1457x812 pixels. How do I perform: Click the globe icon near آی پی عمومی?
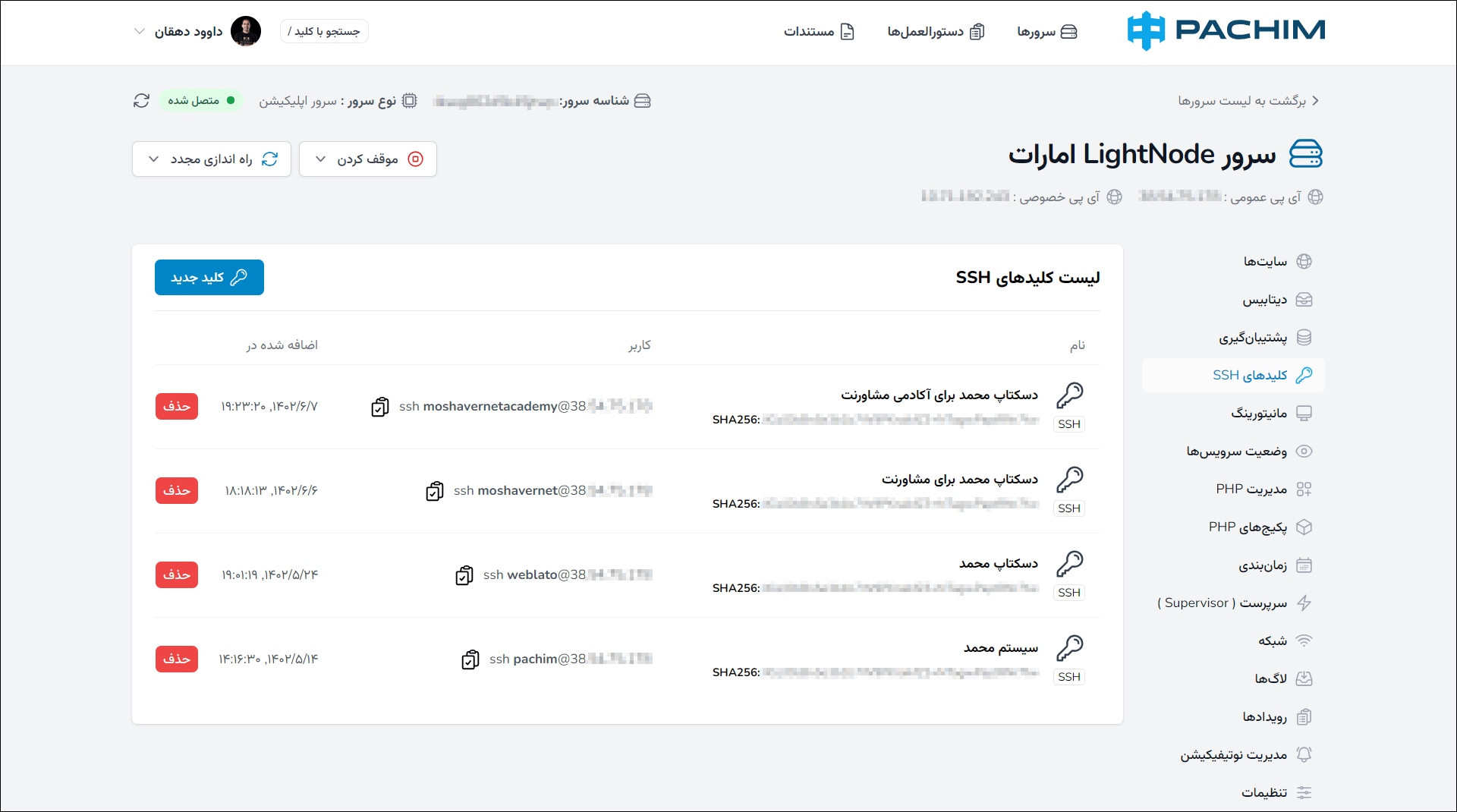point(1316,197)
